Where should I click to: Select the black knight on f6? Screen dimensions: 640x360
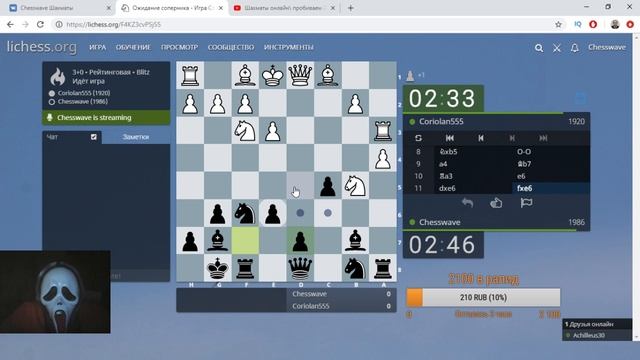(245, 213)
